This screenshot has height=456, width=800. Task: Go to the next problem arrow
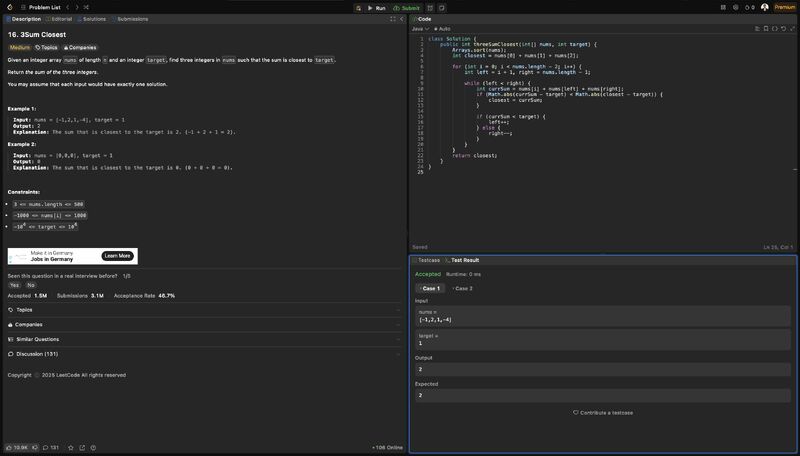[76, 7]
